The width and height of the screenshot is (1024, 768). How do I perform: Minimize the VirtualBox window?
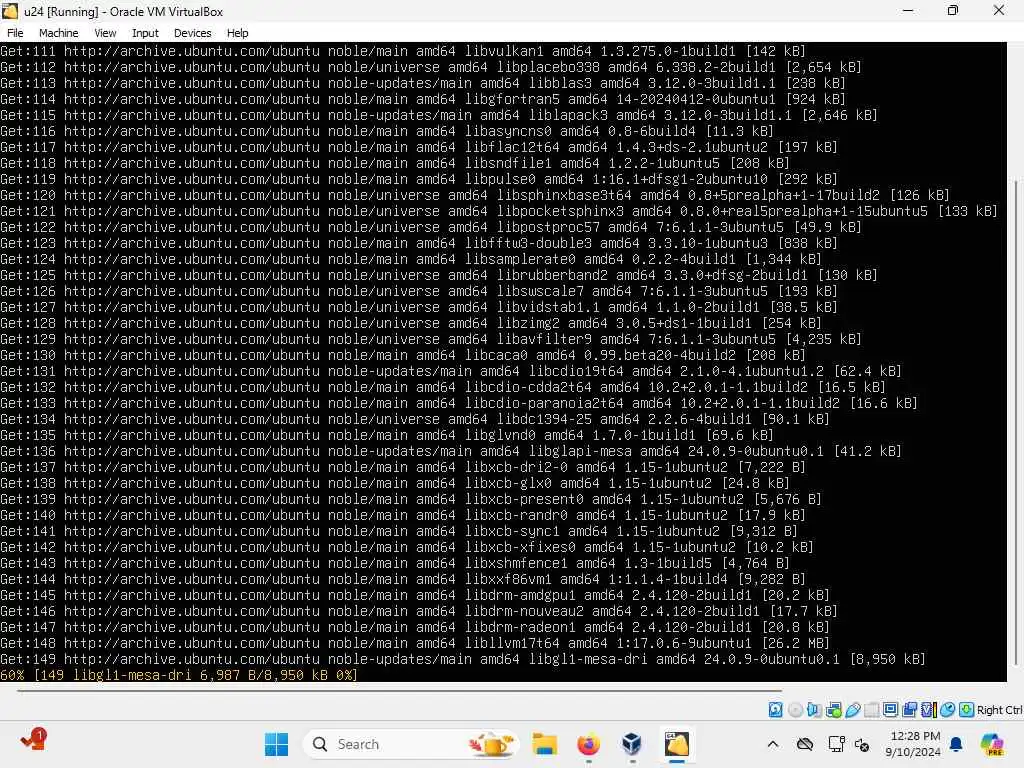pos(908,11)
